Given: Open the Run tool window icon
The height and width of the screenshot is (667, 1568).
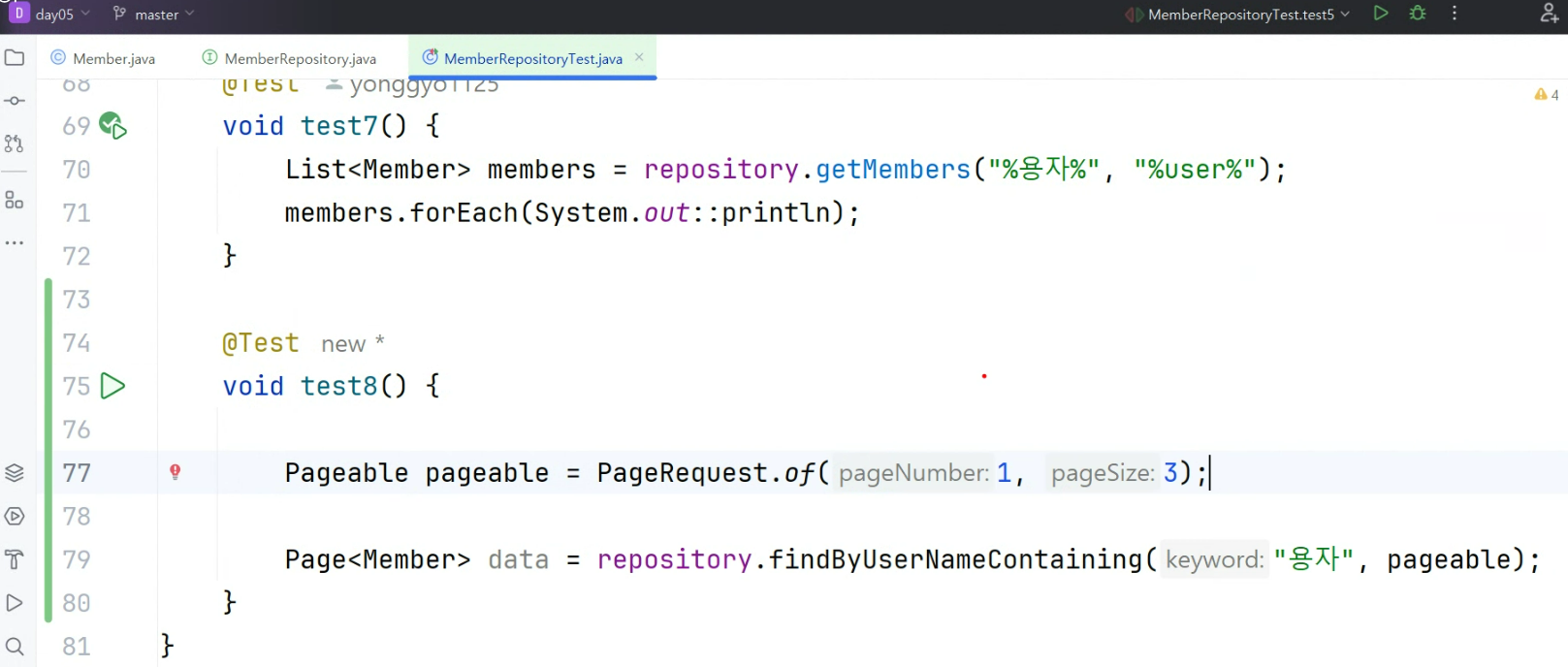Looking at the screenshot, I should 15,517.
